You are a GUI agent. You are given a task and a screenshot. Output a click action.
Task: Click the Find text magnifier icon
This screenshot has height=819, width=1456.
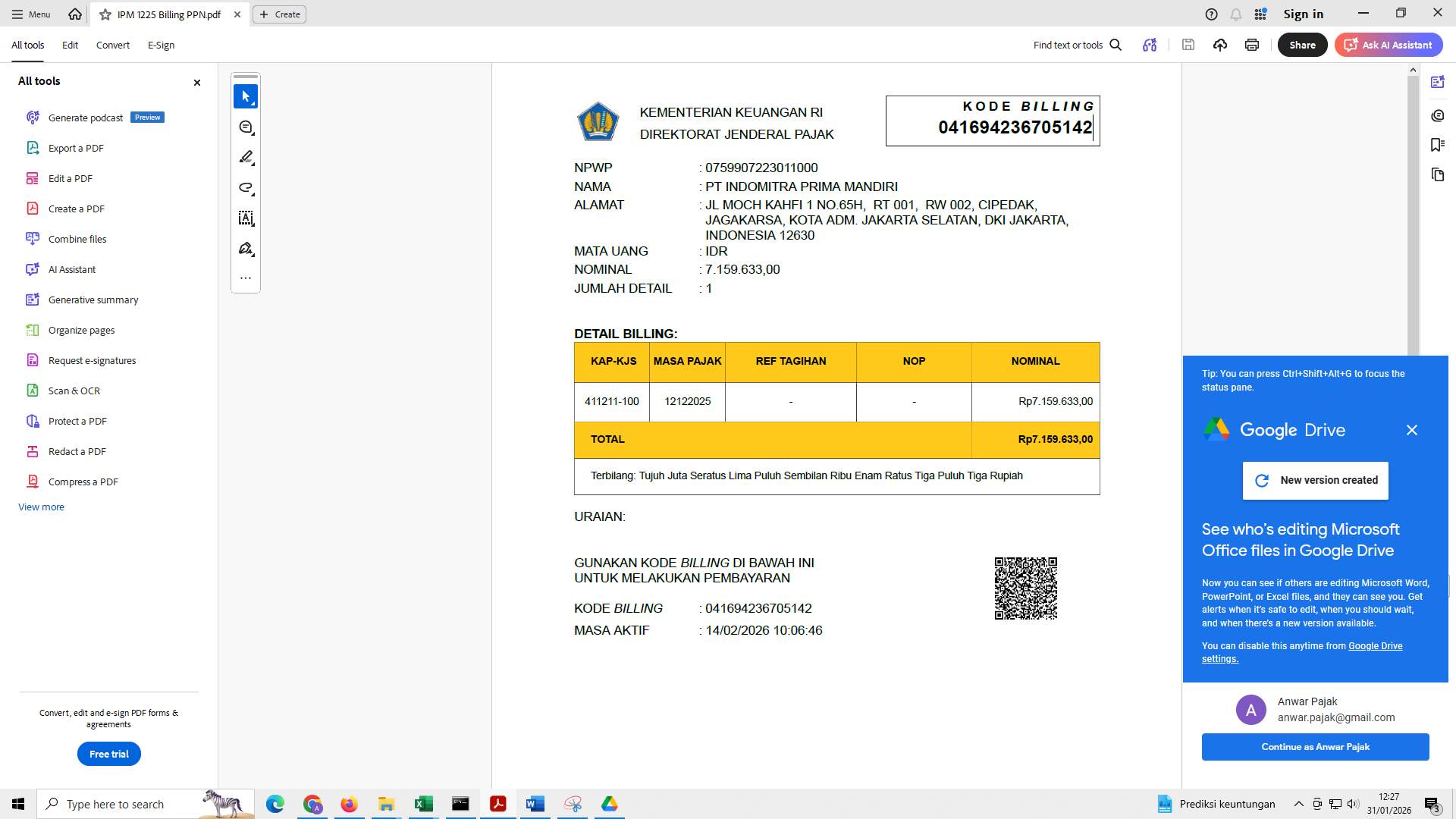[1116, 45]
